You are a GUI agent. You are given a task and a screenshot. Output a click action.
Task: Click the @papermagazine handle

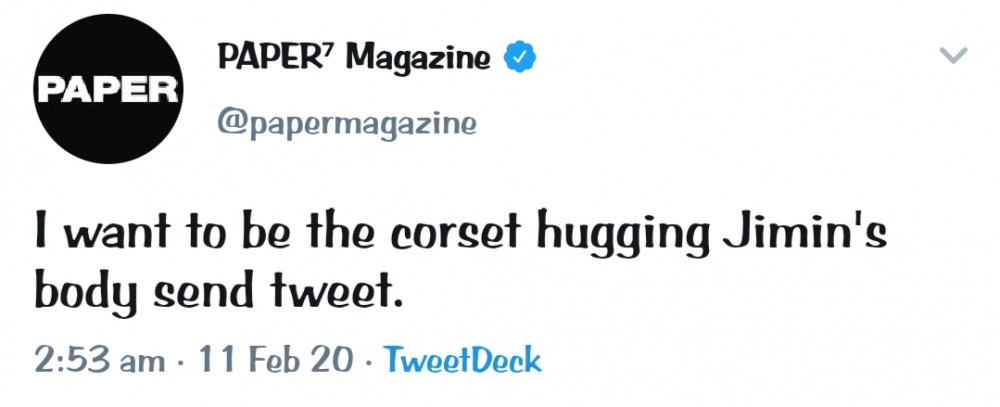[347, 124]
